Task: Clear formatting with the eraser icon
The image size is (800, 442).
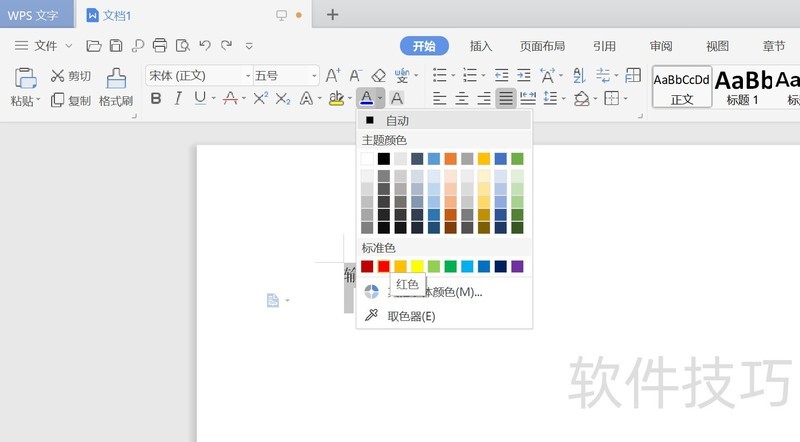Action: [378, 76]
